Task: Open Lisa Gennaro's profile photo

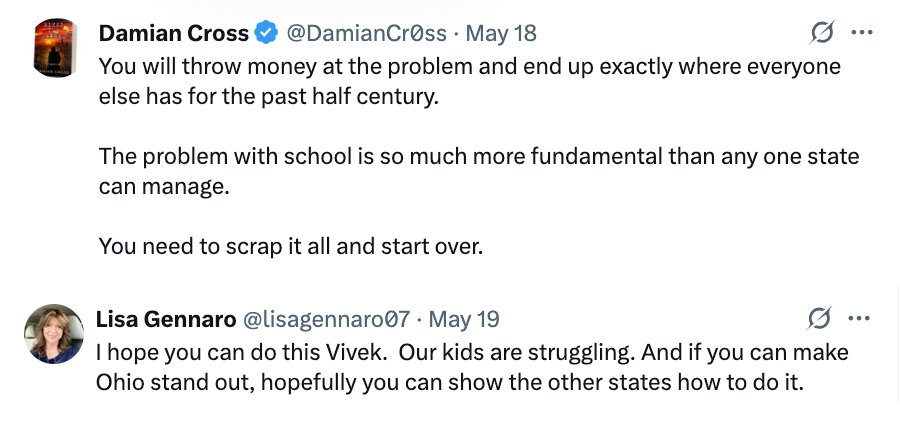Action: click(x=52, y=334)
